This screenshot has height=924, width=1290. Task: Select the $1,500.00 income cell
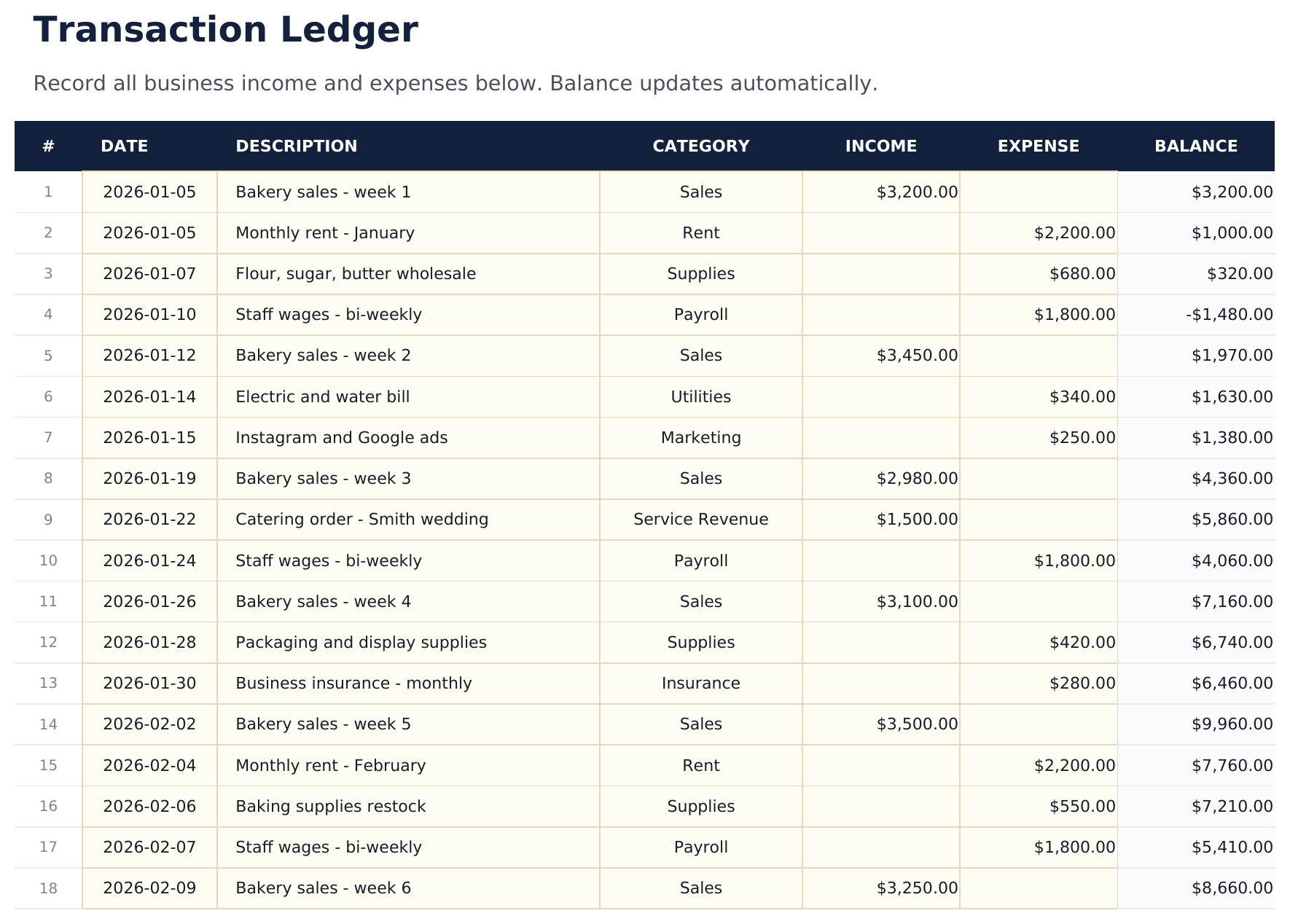(x=880, y=520)
